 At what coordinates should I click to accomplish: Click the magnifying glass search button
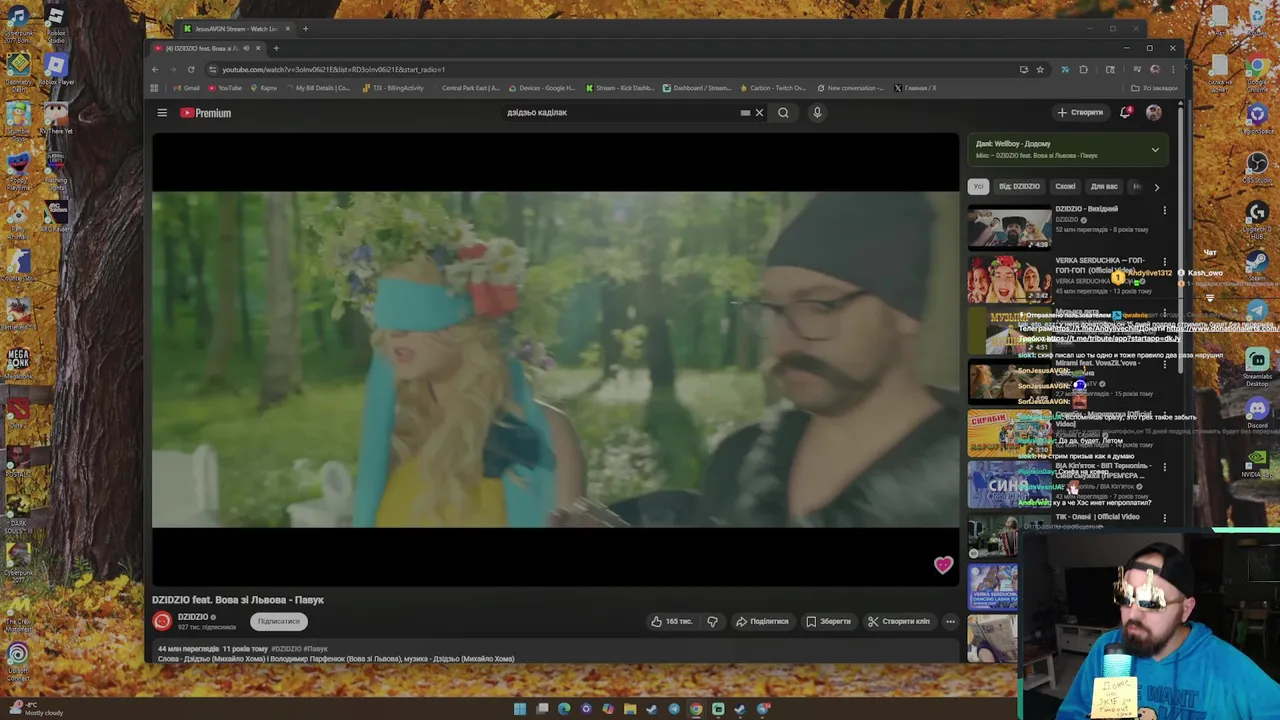tap(783, 113)
